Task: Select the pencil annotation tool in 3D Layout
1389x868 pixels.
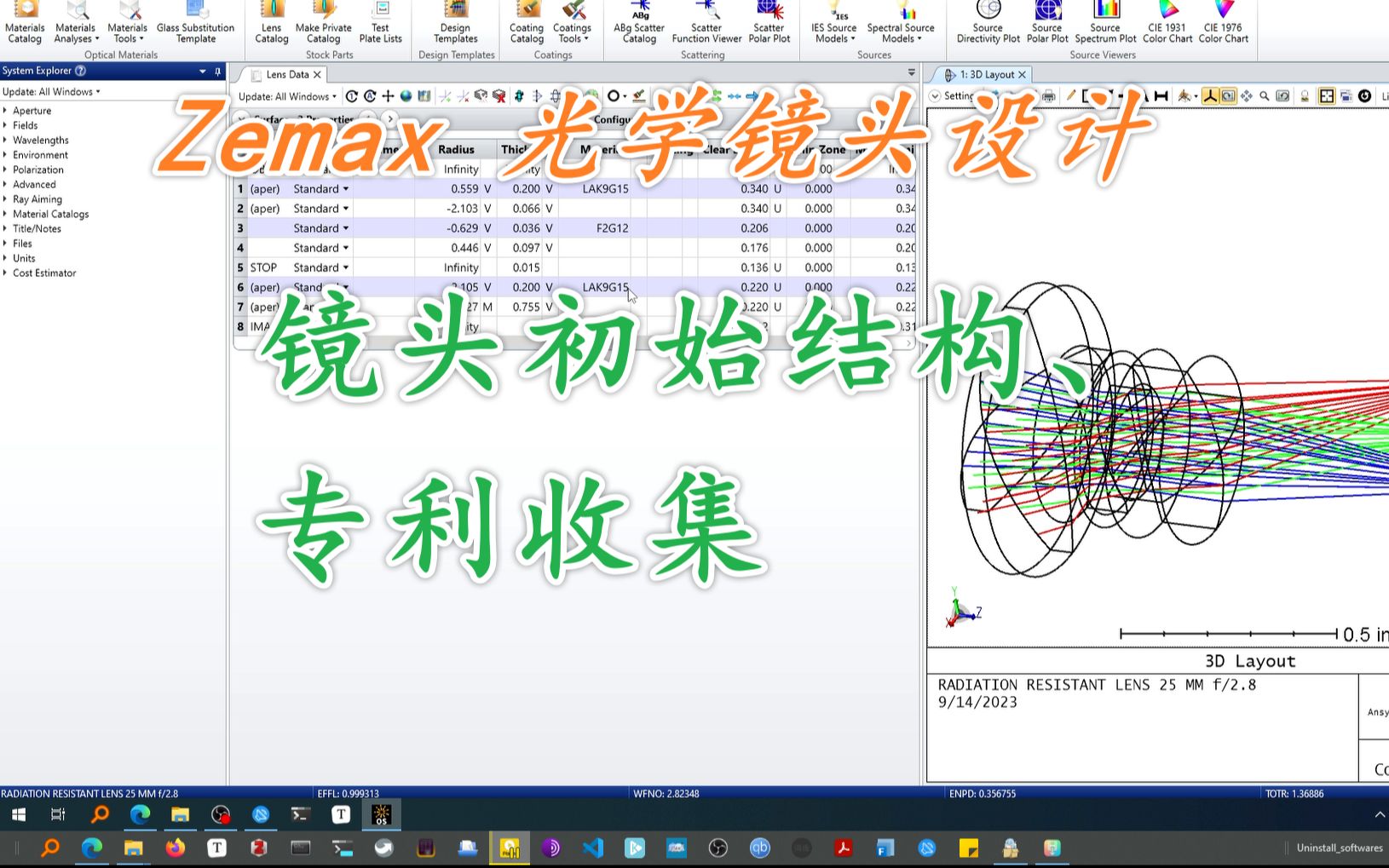Action: point(1071,96)
